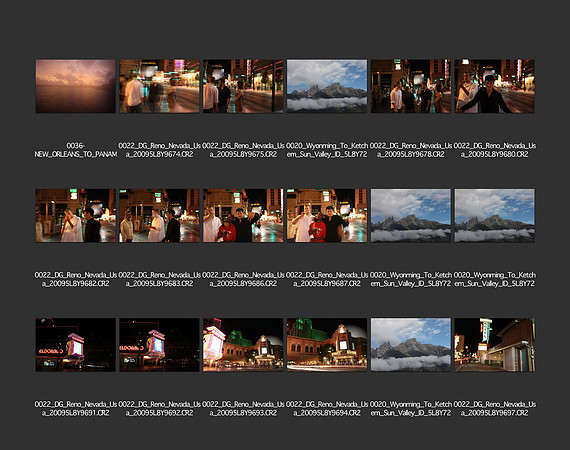
Task: Select the label ending '5L8Y9692.CR2'
Action: [x=159, y=409]
